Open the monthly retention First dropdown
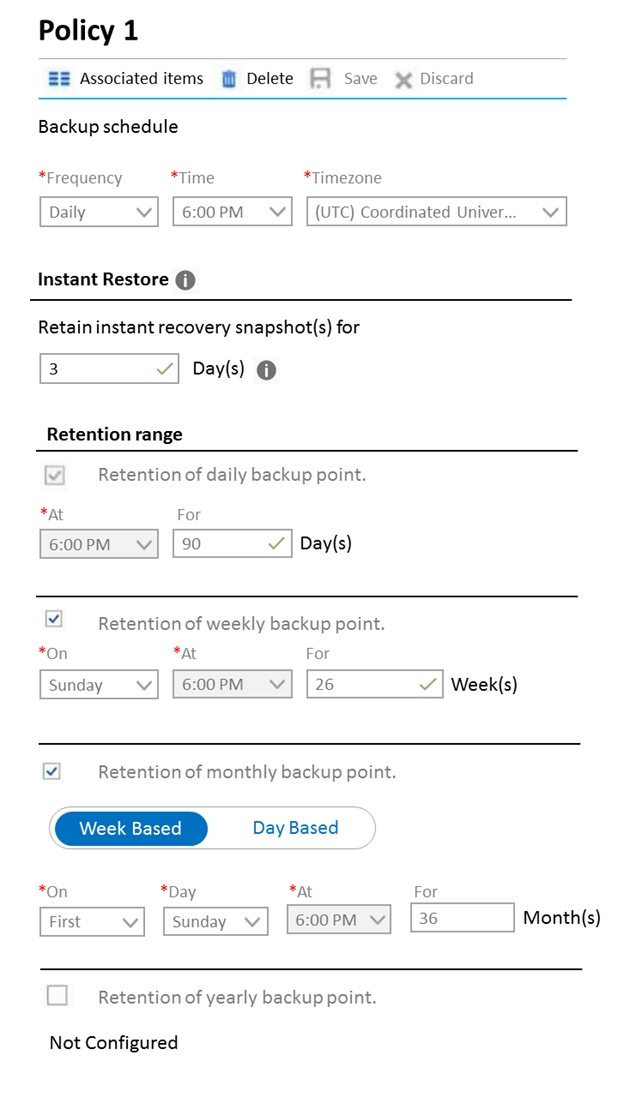This screenshot has width=618, height=1097. point(92,921)
